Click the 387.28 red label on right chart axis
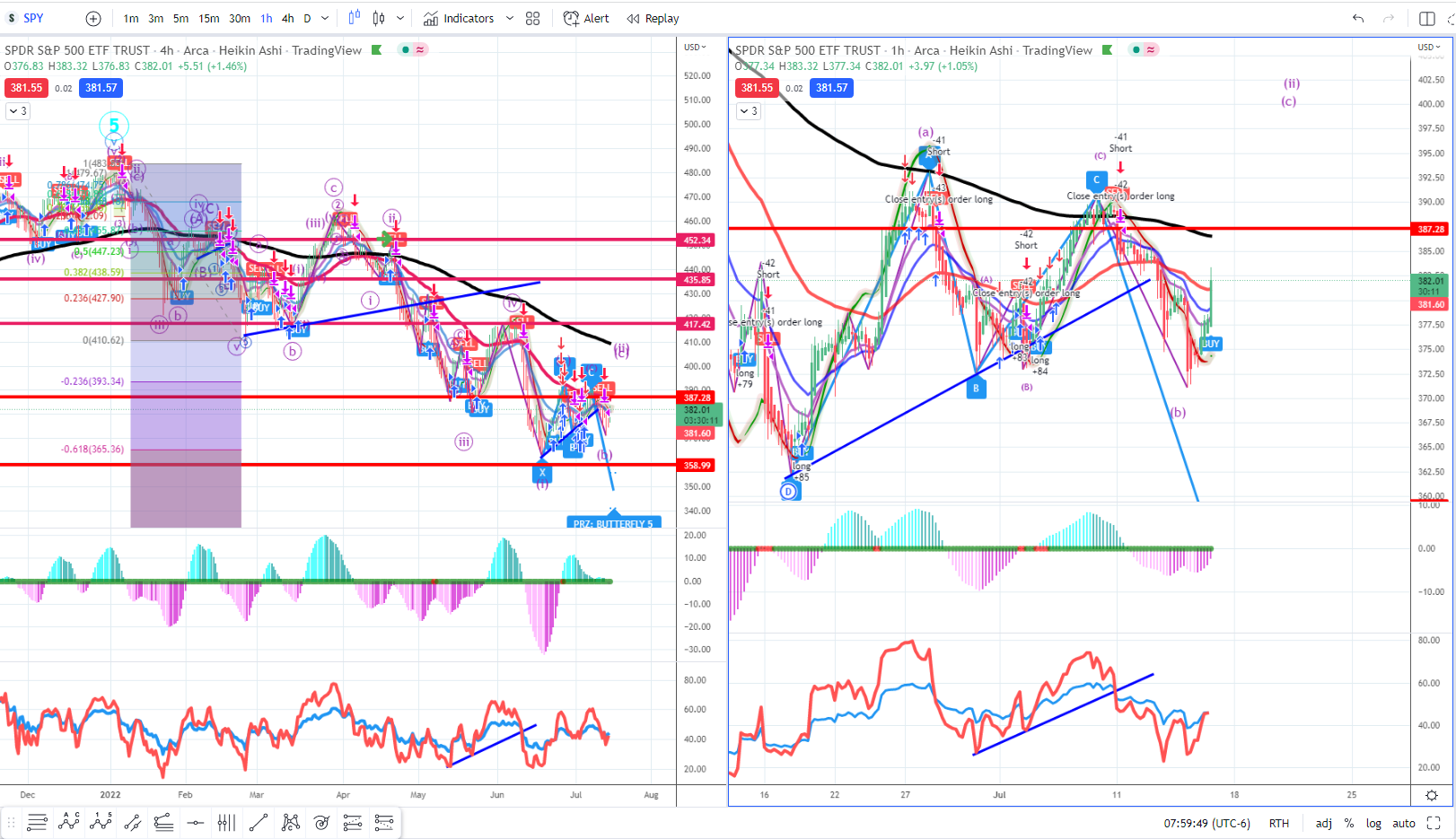Viewport: 1456px width, 839px height. 1431,229
